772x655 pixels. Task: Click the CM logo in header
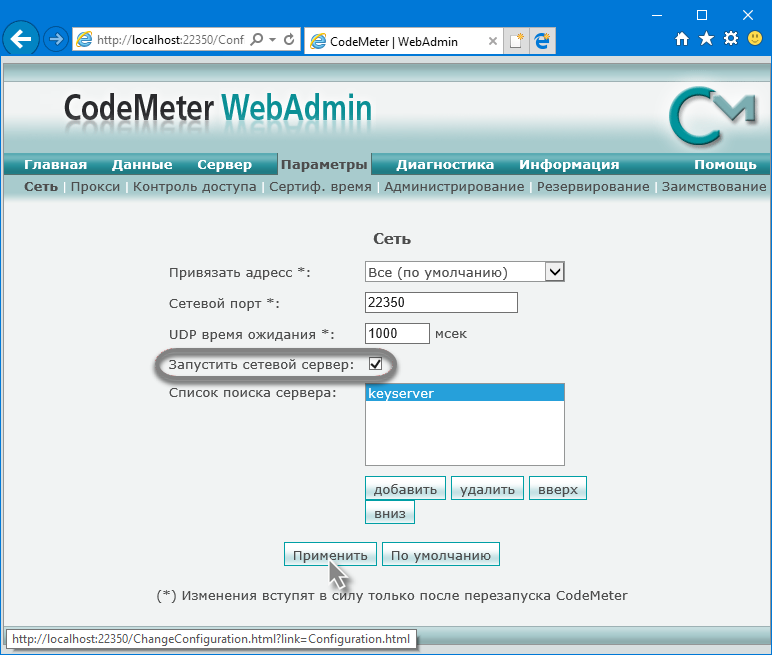point(712,116)
